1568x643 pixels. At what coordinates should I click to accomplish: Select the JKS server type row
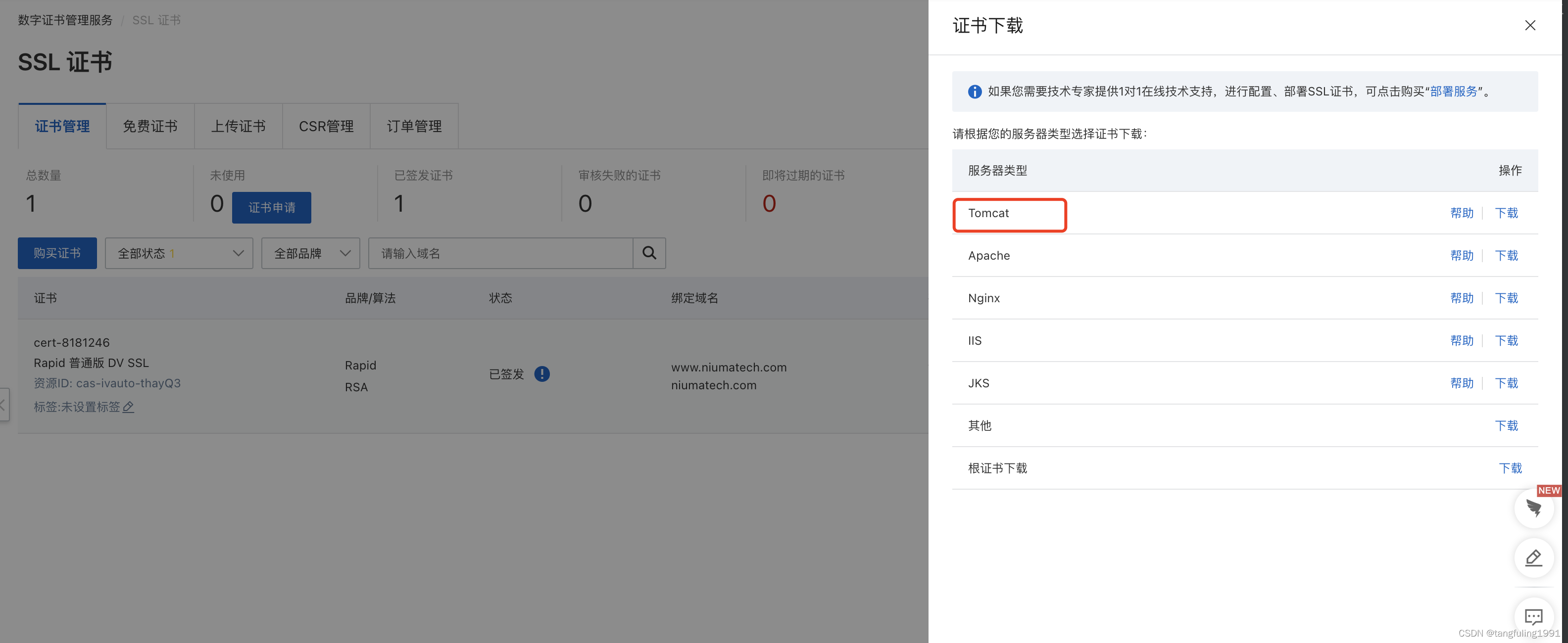(x=1245, y=383)
